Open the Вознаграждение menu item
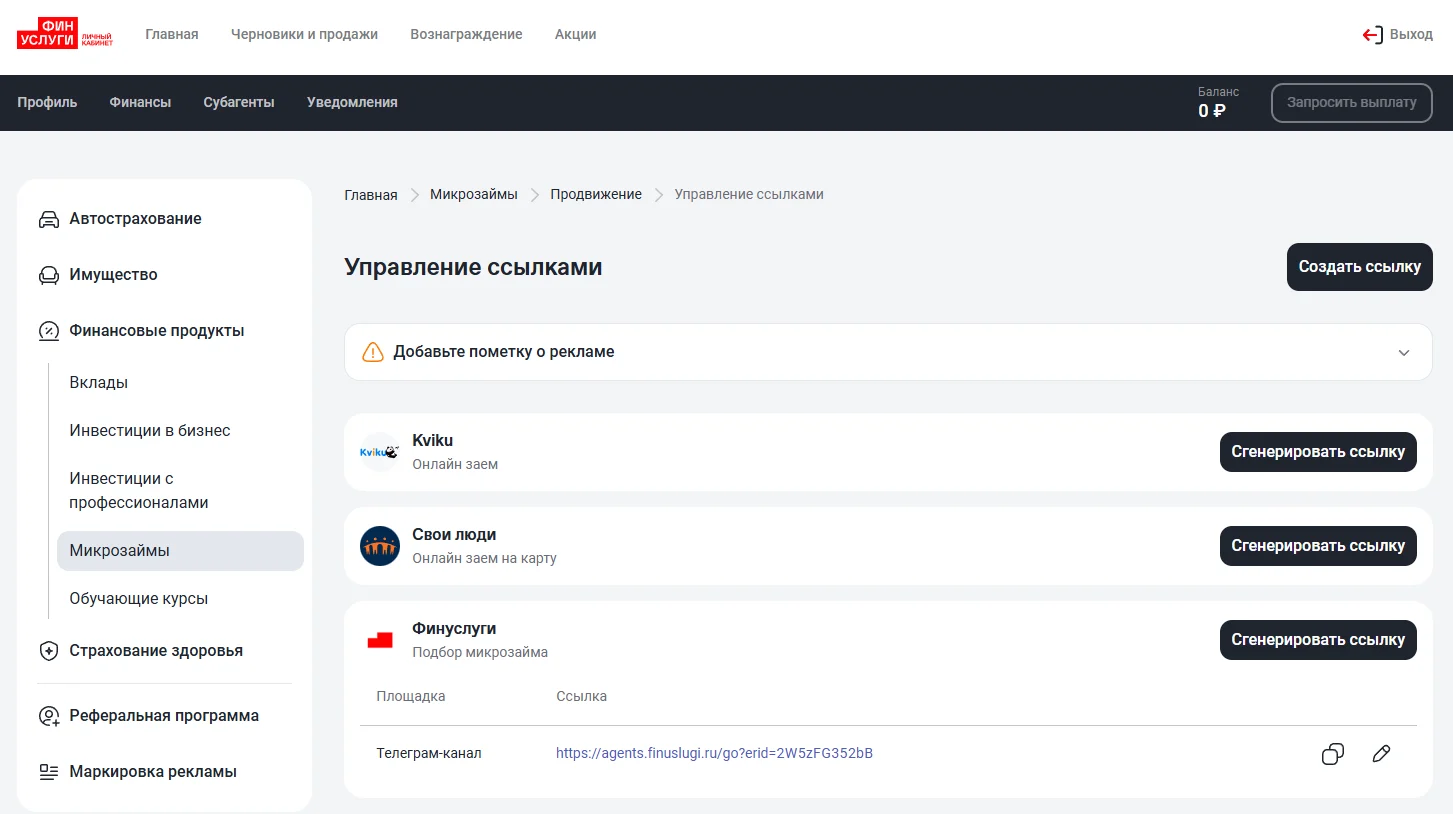1453x814 pixels. point(466,34)
